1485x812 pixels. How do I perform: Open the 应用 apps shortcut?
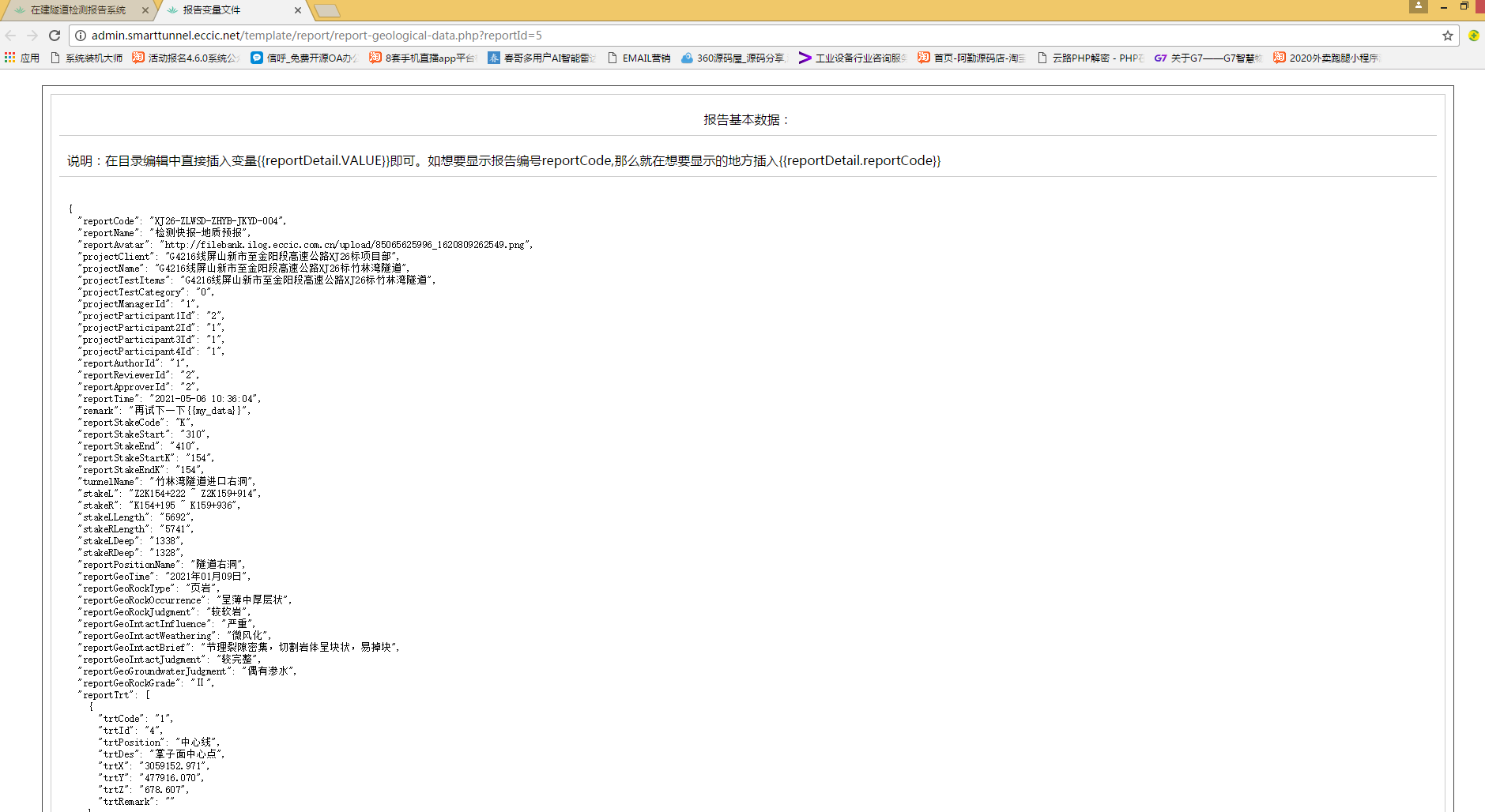[x=22, y=58]
